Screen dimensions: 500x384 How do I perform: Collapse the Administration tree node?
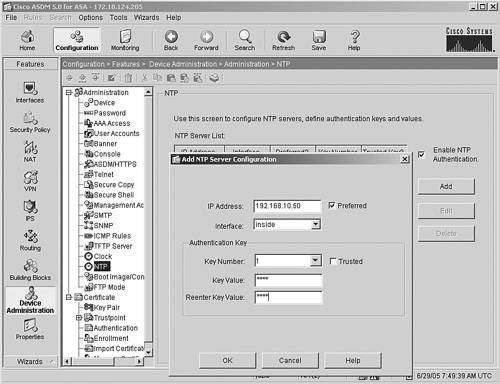(69, 92)
